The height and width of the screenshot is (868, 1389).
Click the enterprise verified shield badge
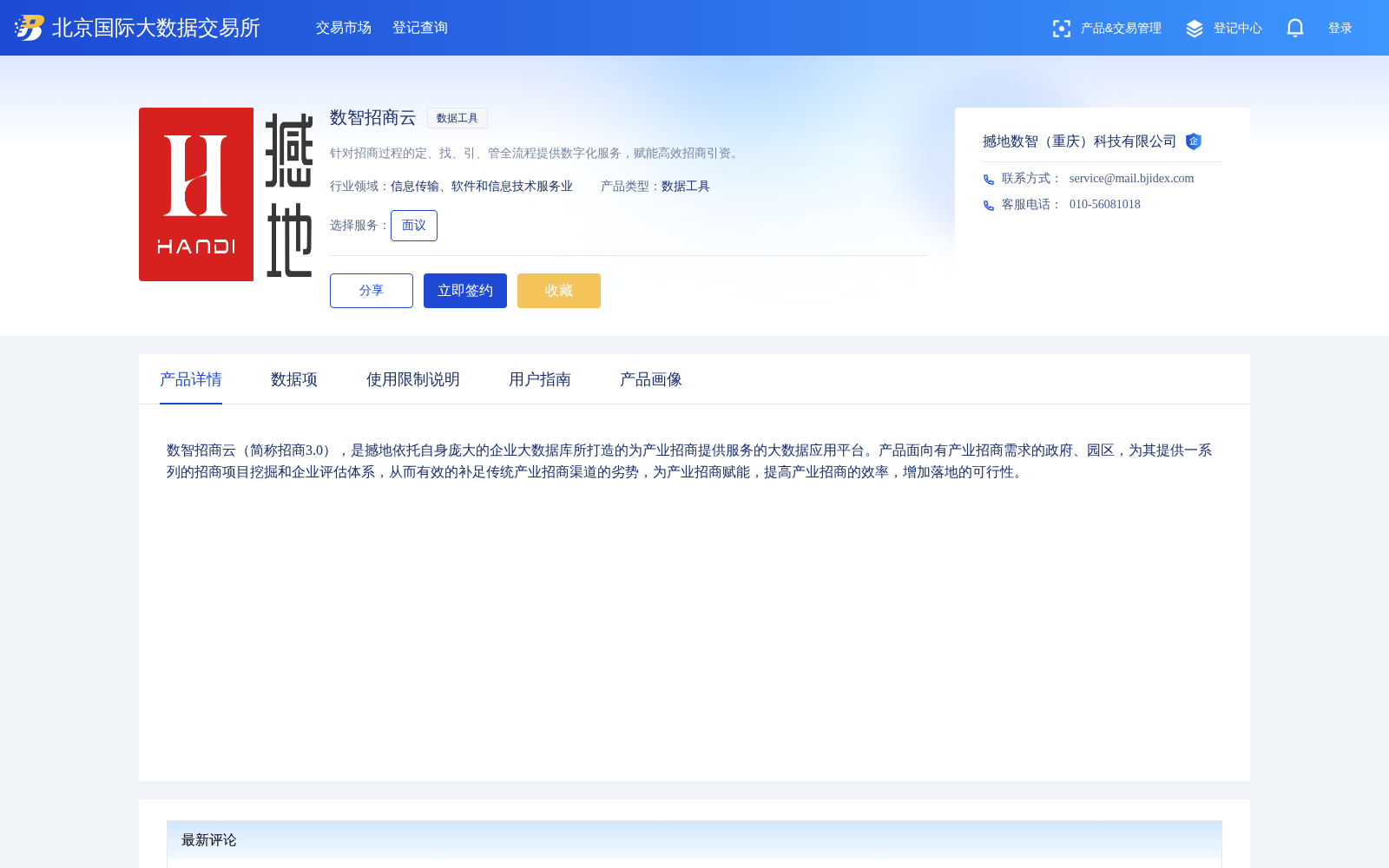[1194, 141]
